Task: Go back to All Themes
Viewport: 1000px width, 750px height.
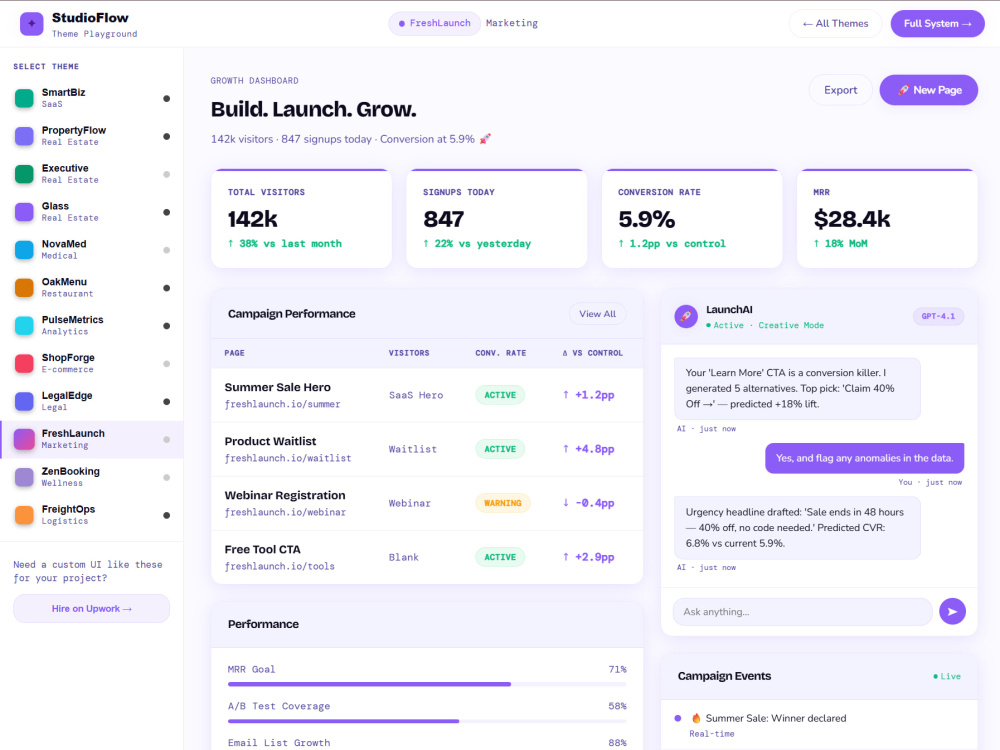Action: pos(835,24)
